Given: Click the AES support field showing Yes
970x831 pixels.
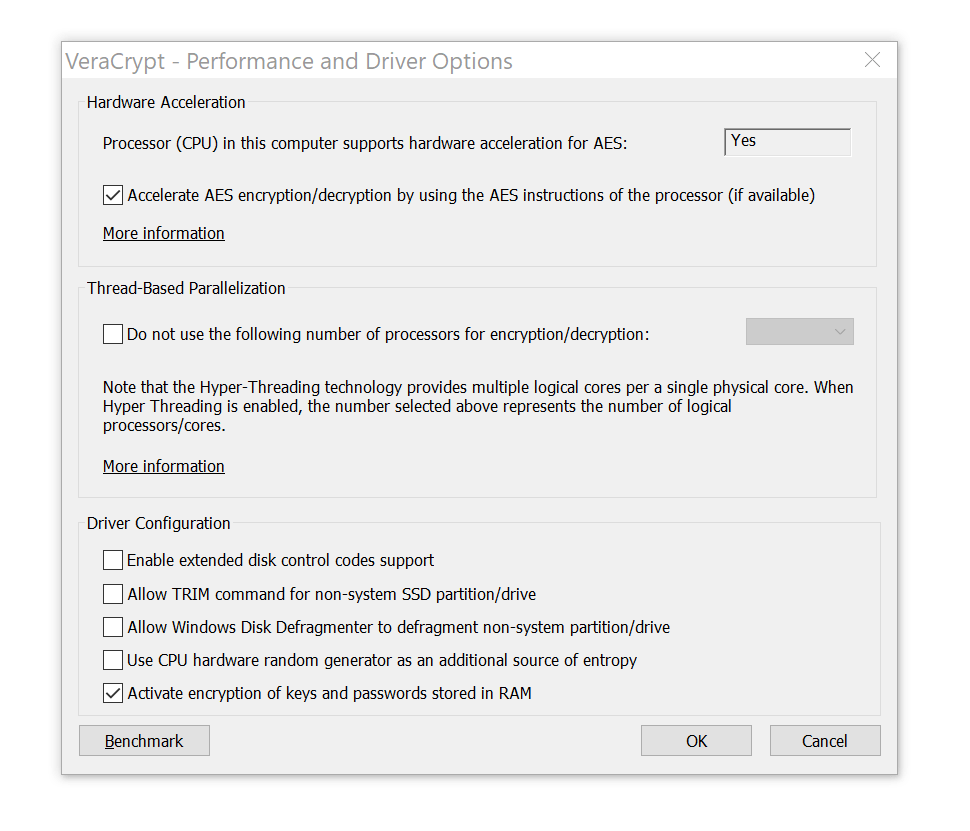Looking at the screenshot, I should tap(786, 142).
